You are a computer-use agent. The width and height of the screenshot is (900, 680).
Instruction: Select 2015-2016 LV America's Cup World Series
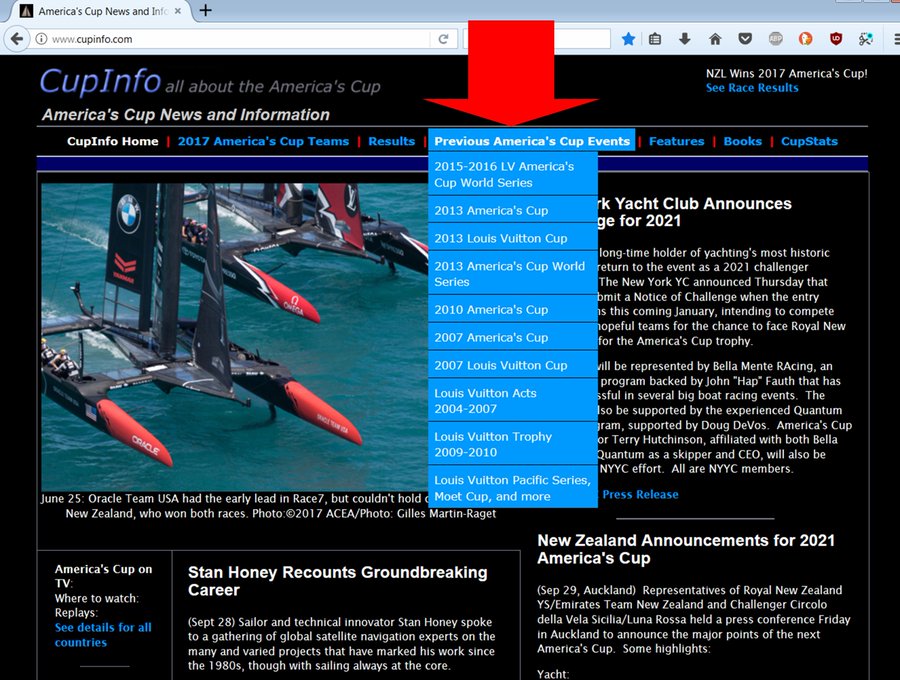[513, 174]
